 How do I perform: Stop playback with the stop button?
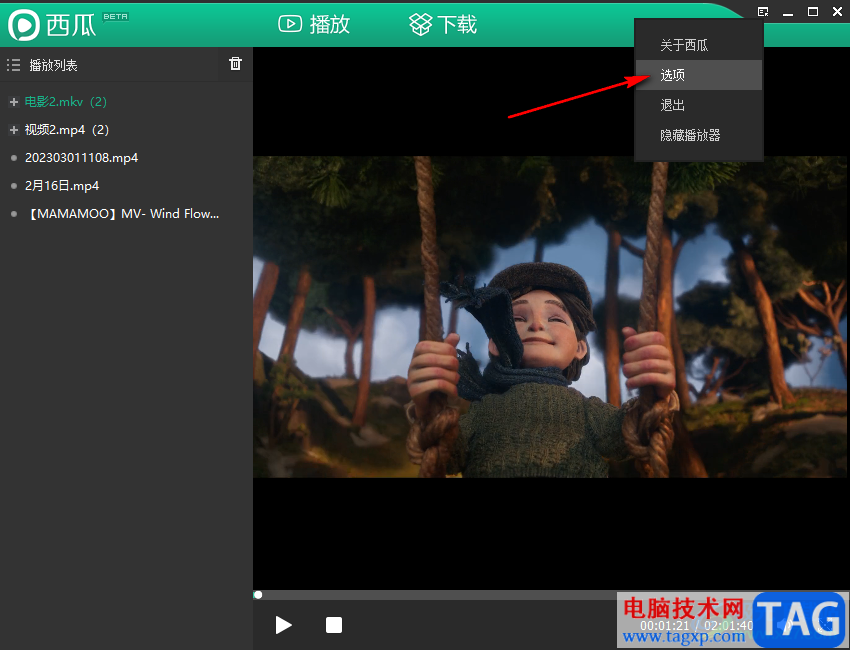(334, 625)
